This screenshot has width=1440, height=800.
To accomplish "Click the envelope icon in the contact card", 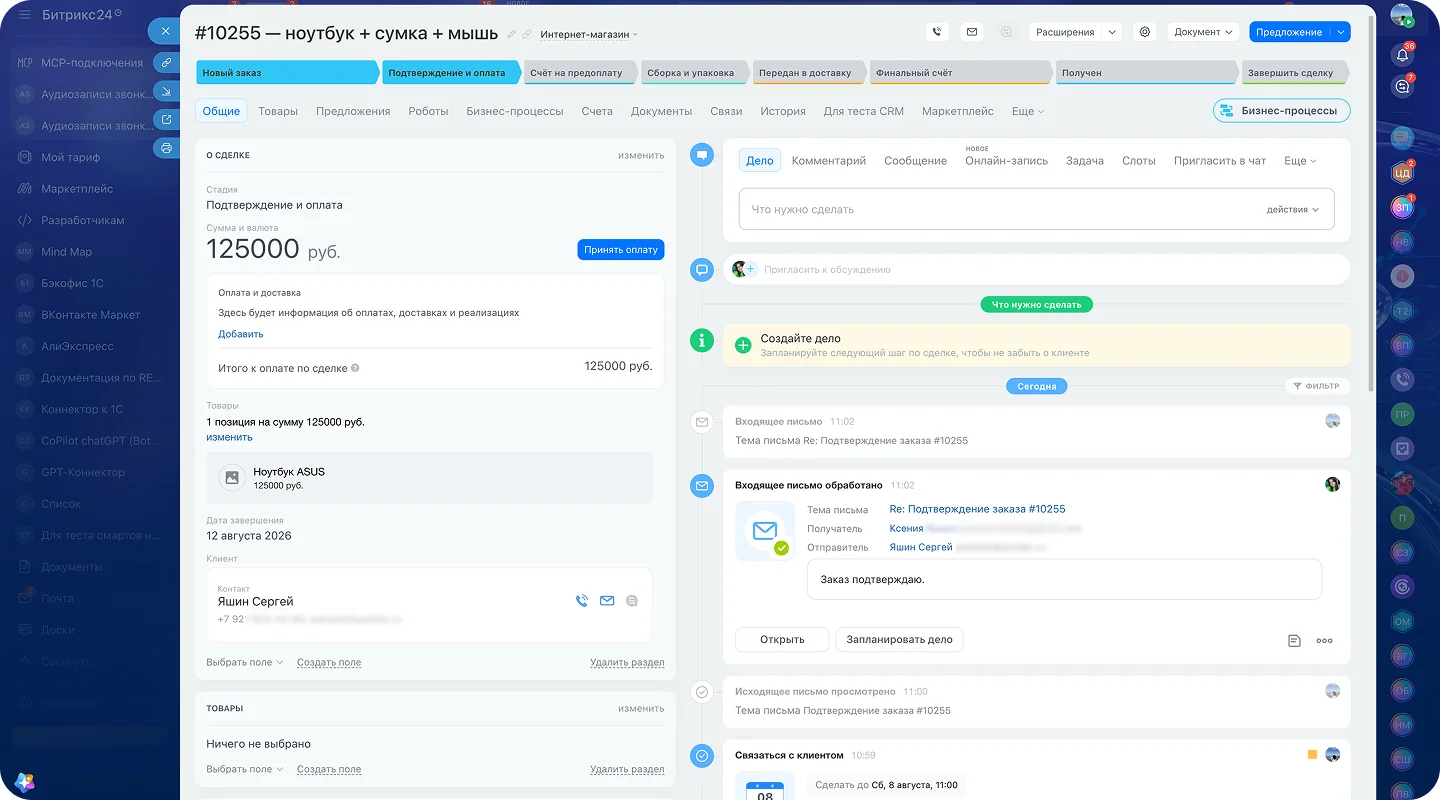I will (607, 601).
